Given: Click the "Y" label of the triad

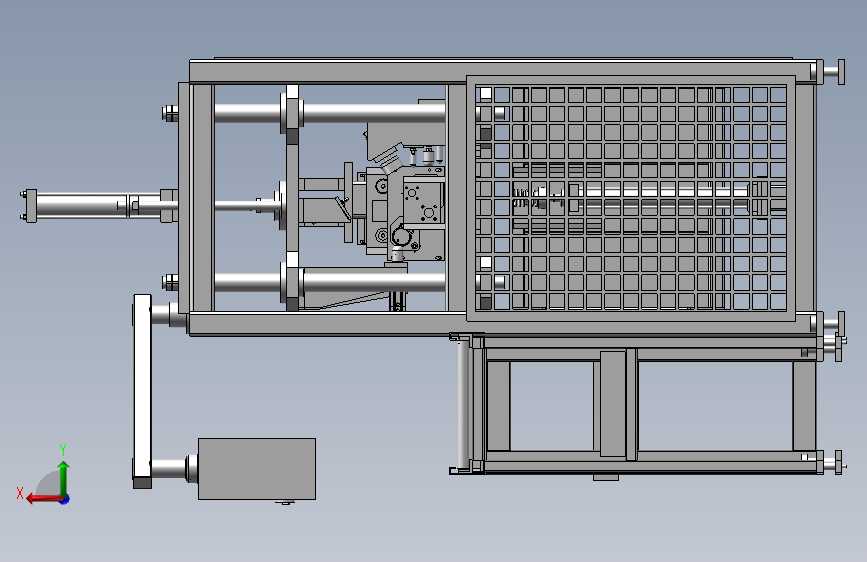Looking at the screenshot, I should tap(63, 449).
